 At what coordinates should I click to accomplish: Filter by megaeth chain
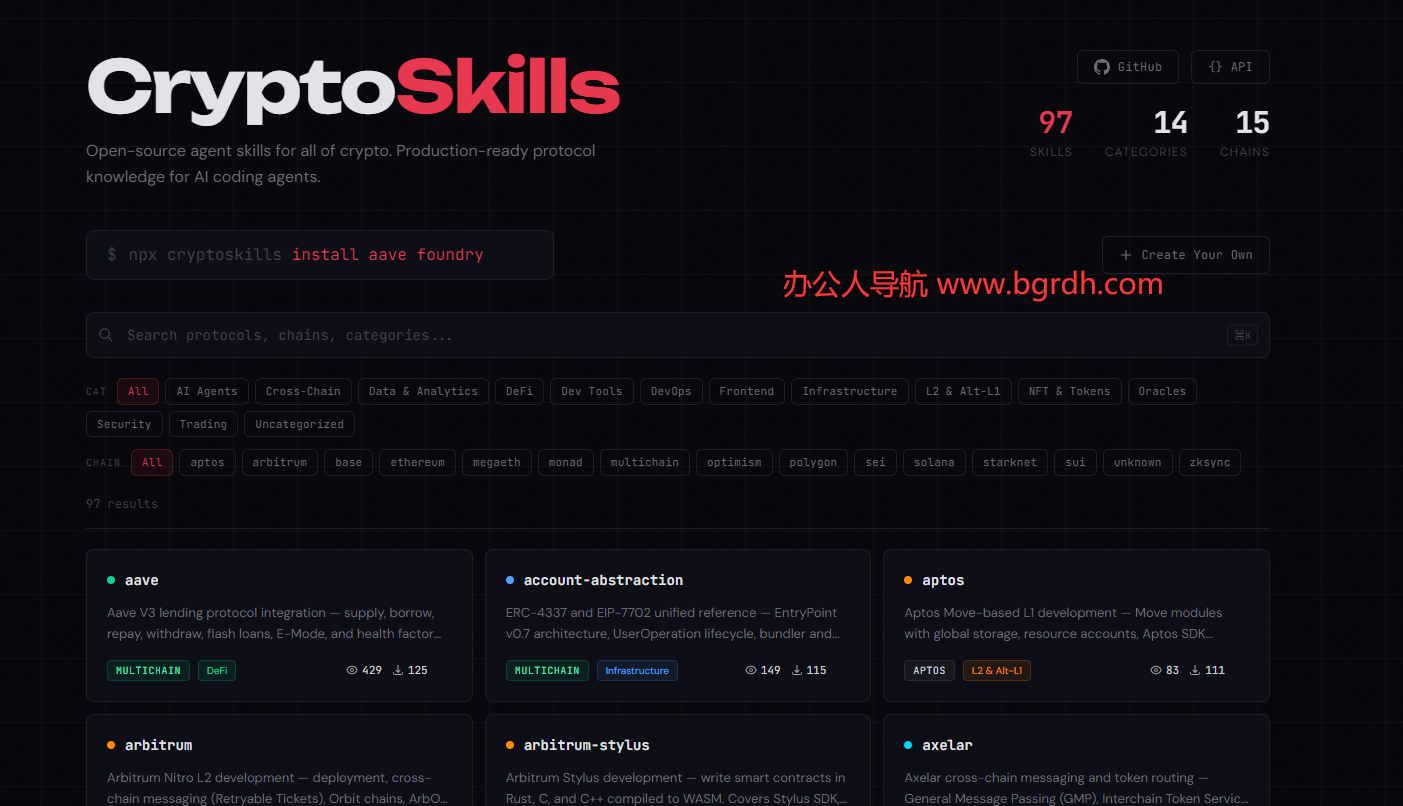(497, 462)
